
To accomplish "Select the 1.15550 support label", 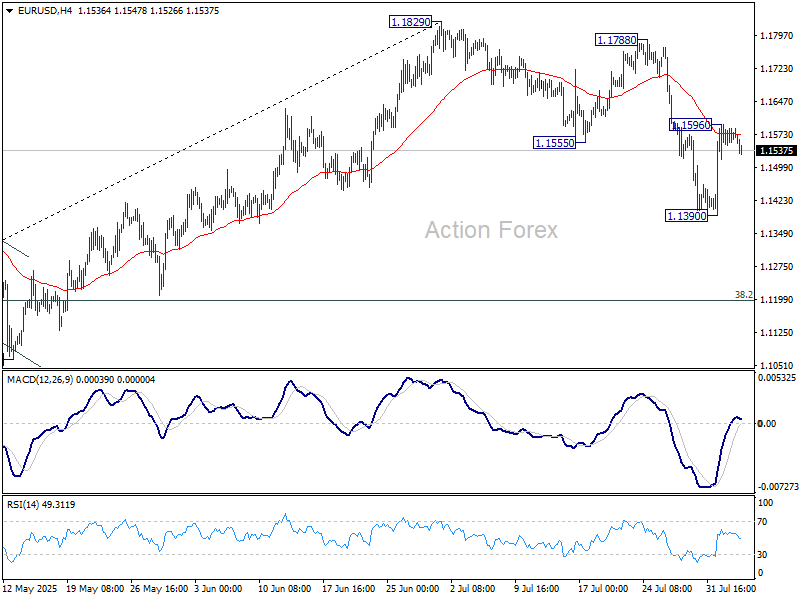I will click(x=554, y=143).
